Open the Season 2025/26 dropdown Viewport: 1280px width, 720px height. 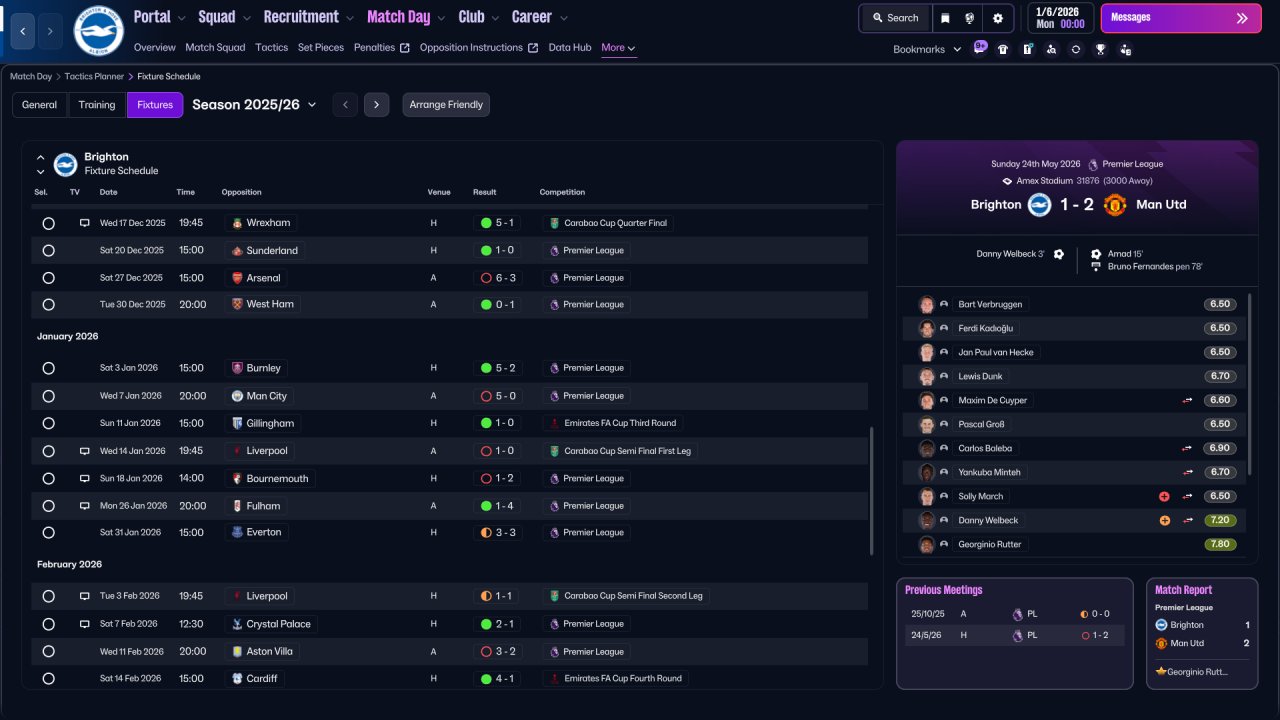[254, 105]
